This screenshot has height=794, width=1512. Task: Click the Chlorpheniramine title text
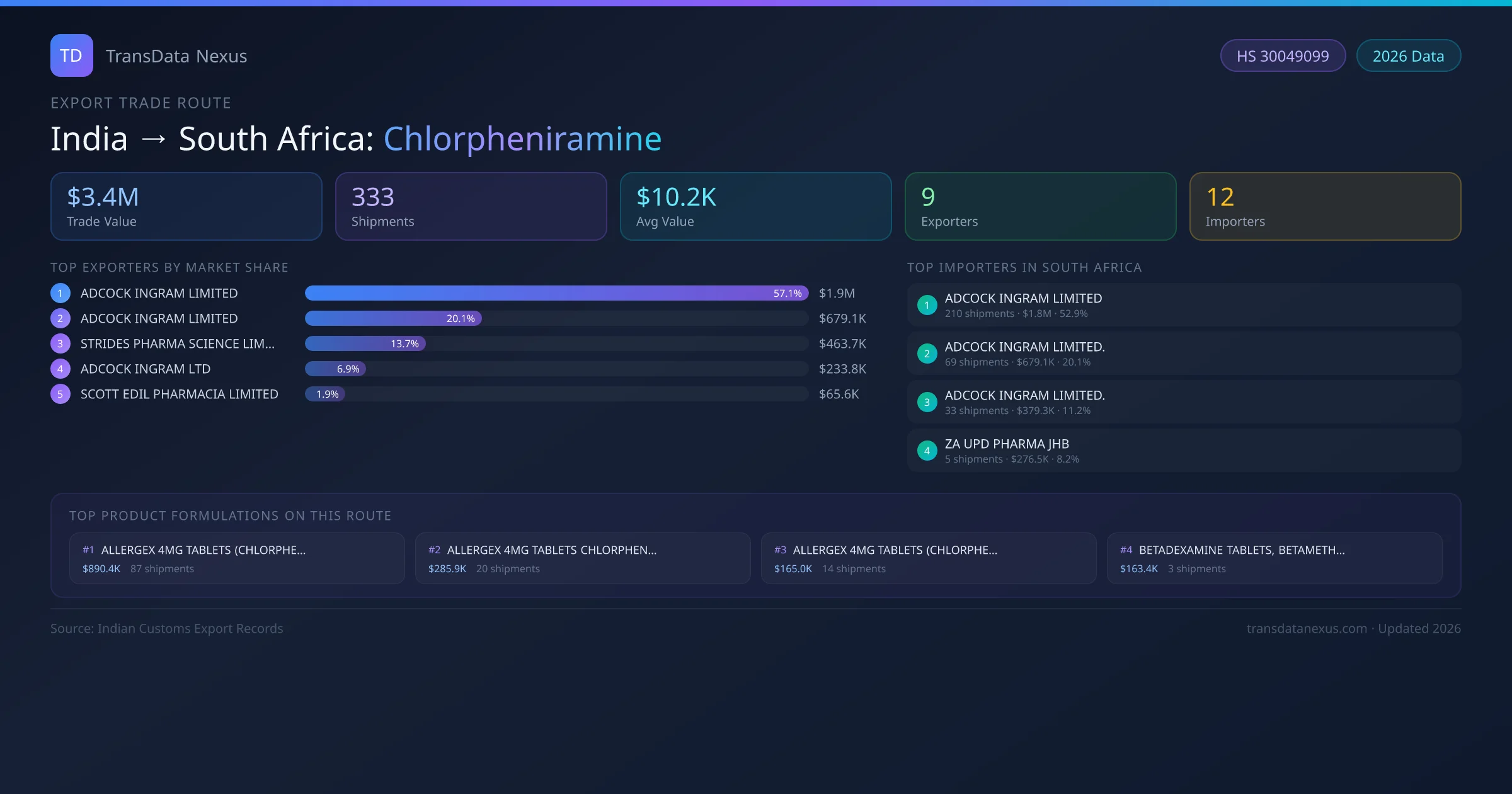522,139
